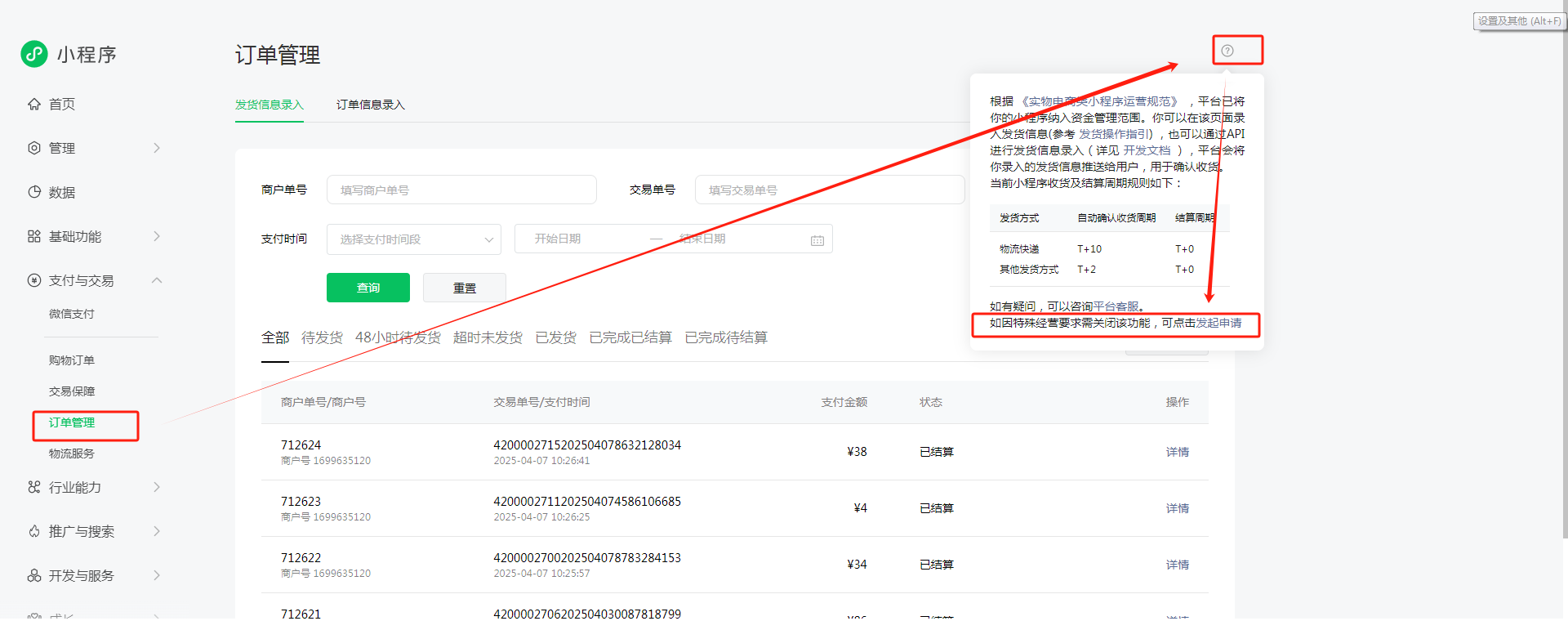Image resolution: width=1568 pixels, height=621 pixels.
Task: Click the 平台客服 link
Action: pyautogui.click(x=1116, y=306)
